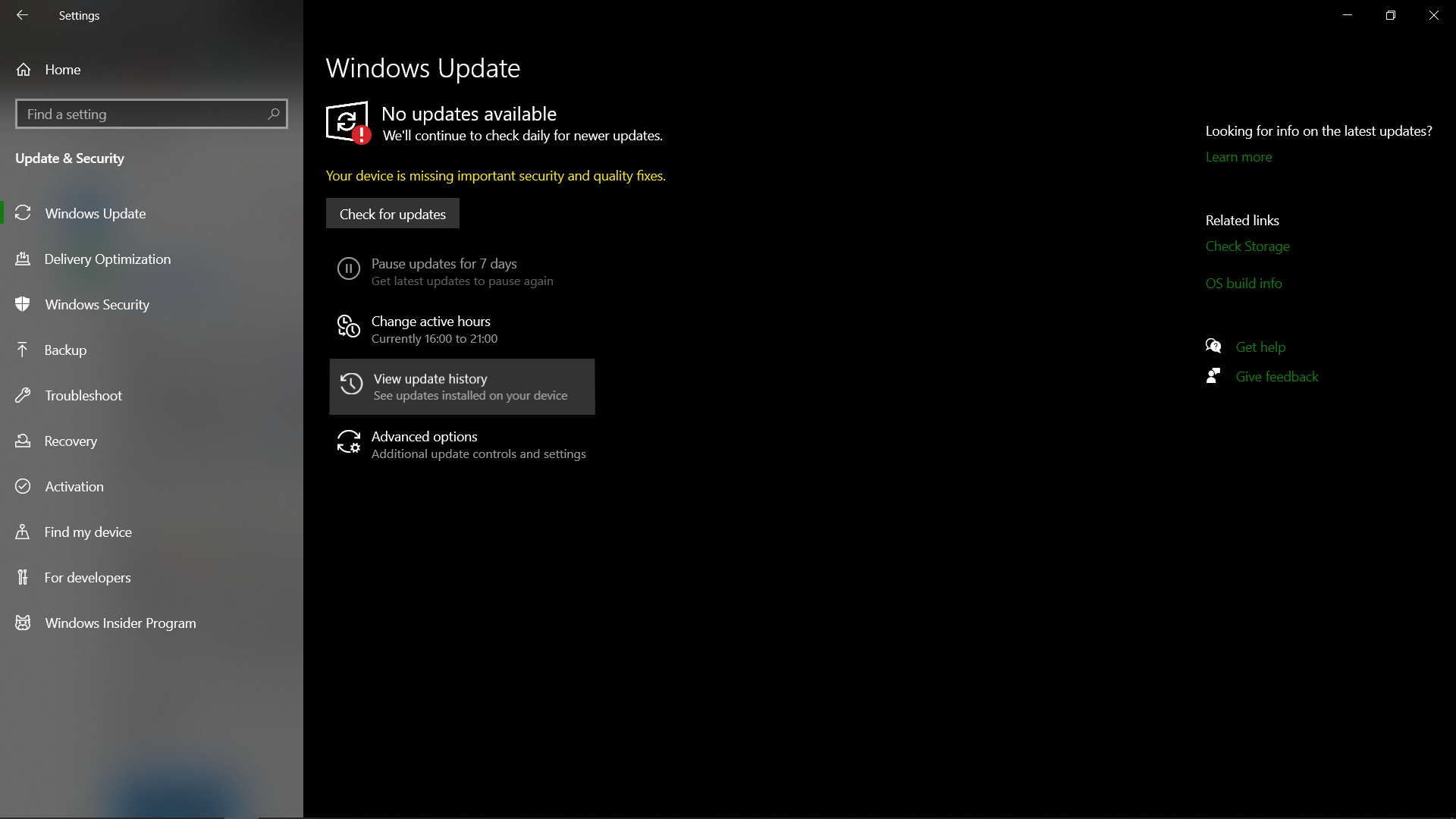1456x819 pixels.
Task: Open the Backup settings page
Action: click(x=152, y=350)
